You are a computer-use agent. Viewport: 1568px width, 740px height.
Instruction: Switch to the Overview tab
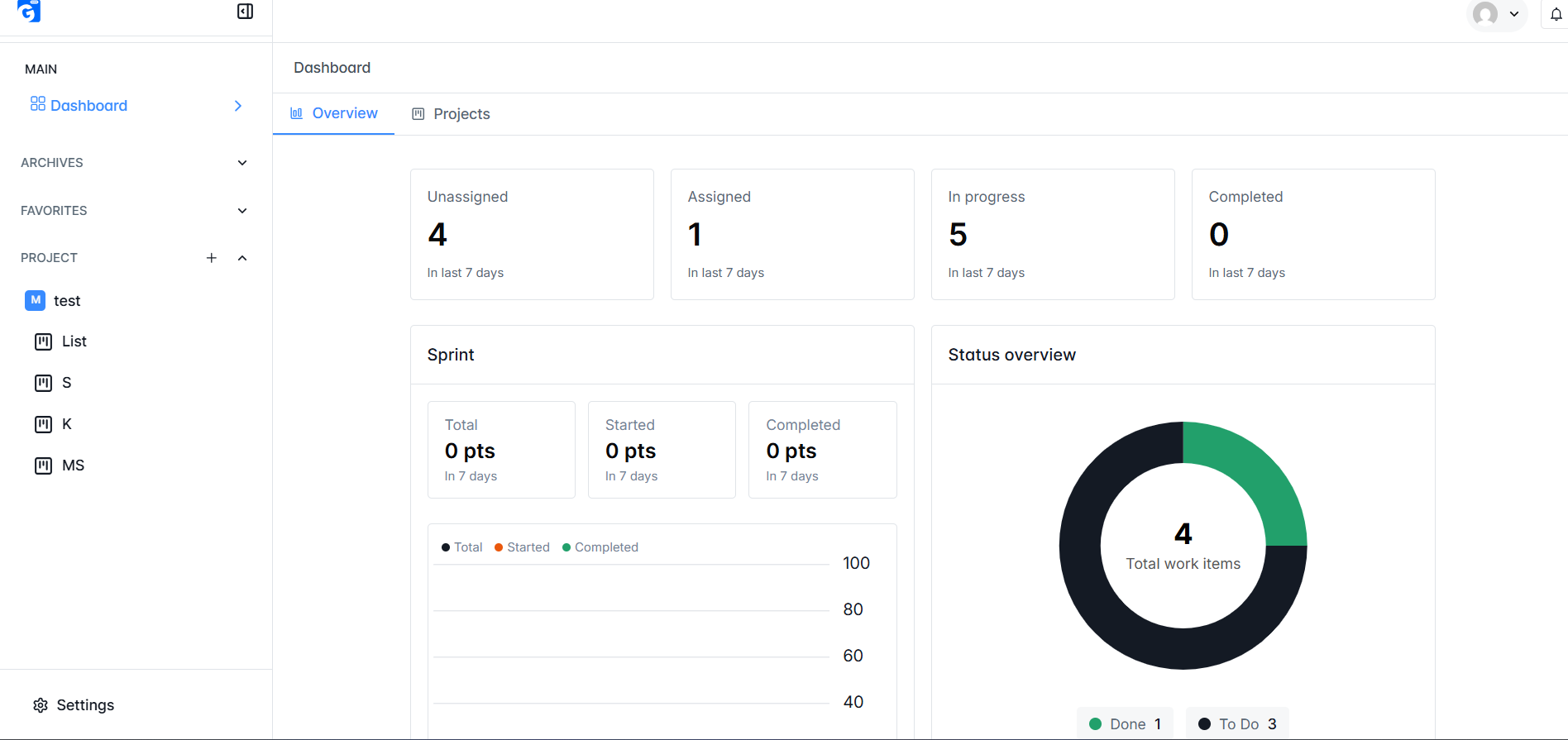click(x=333, y=113)
